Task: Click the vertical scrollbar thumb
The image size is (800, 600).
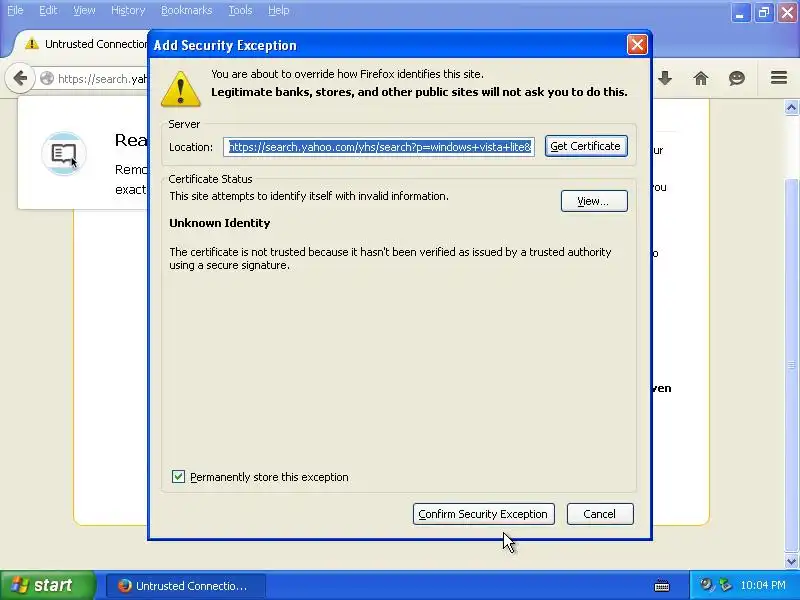Action: coord(791,365)
